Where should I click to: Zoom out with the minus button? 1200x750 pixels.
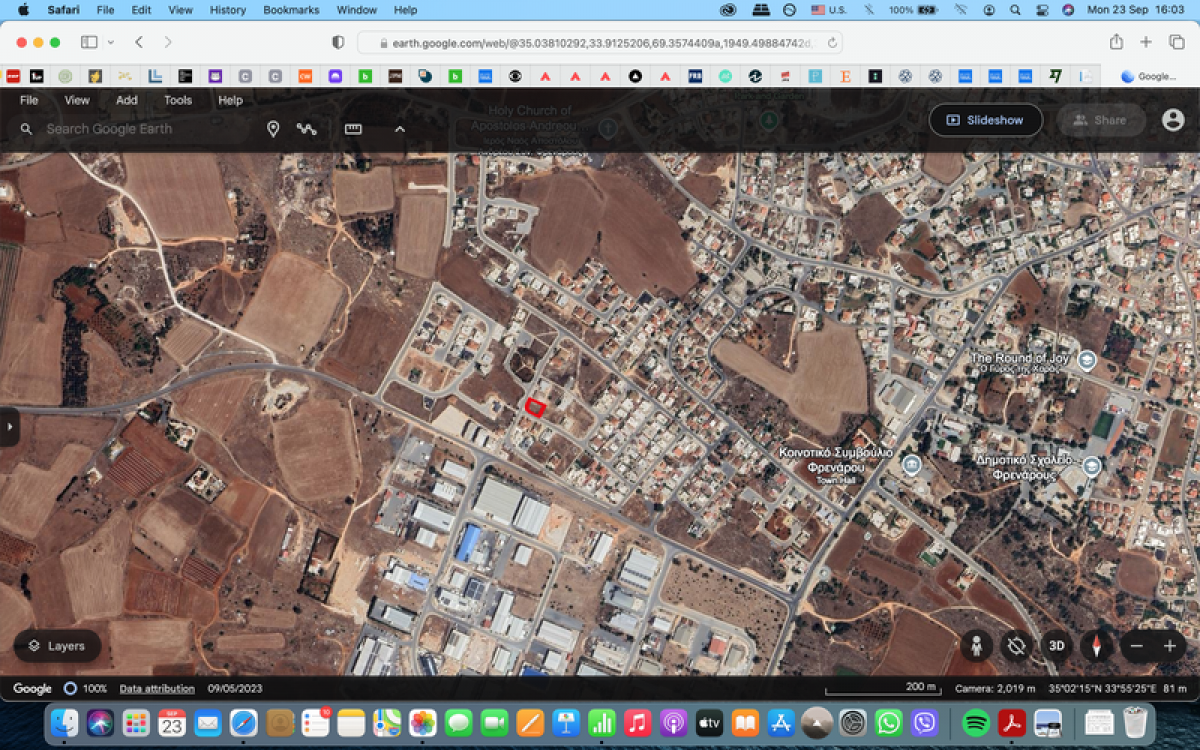[1136, 646]
